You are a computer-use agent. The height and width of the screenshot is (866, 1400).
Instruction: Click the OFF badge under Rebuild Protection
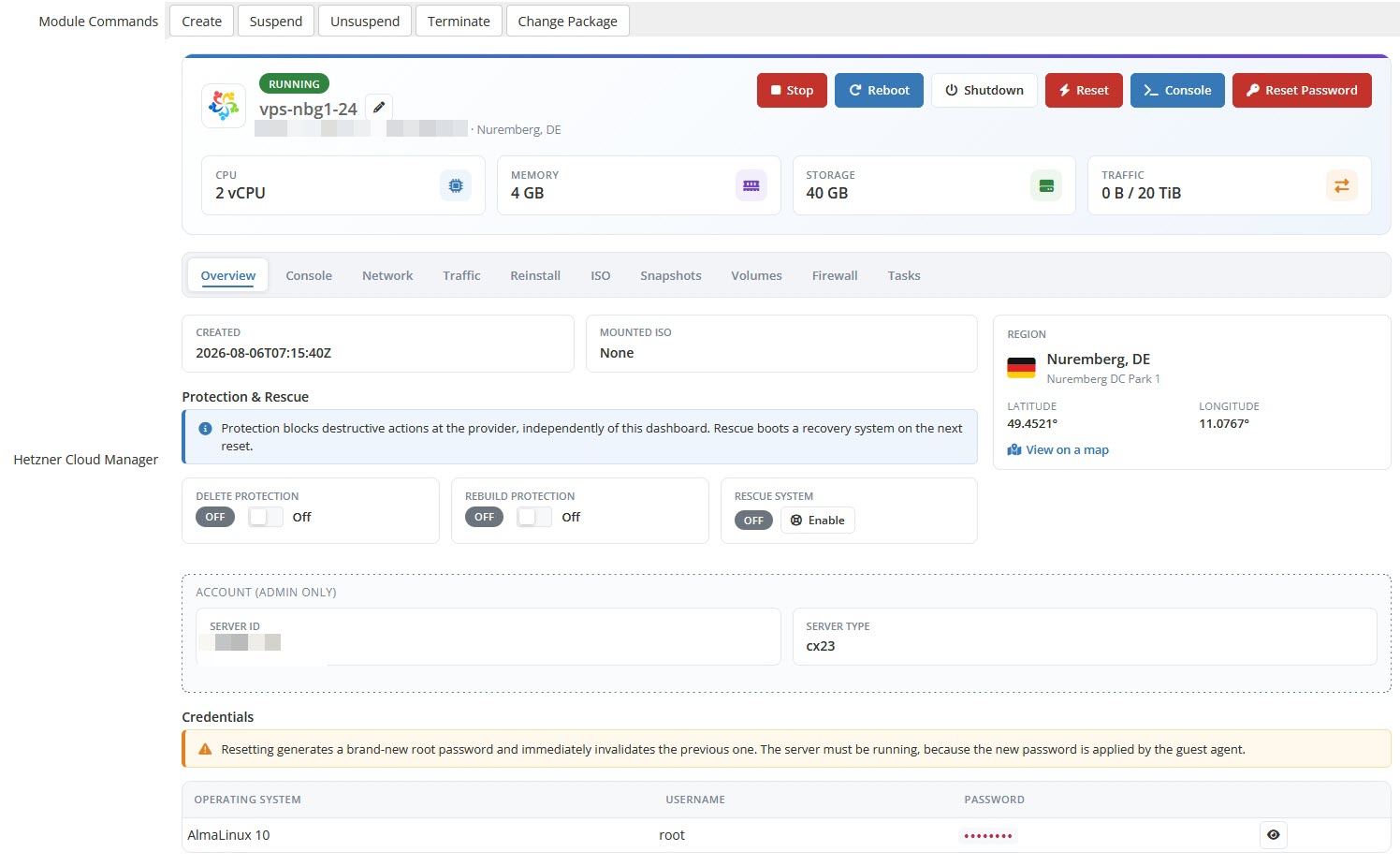[484, 517]
